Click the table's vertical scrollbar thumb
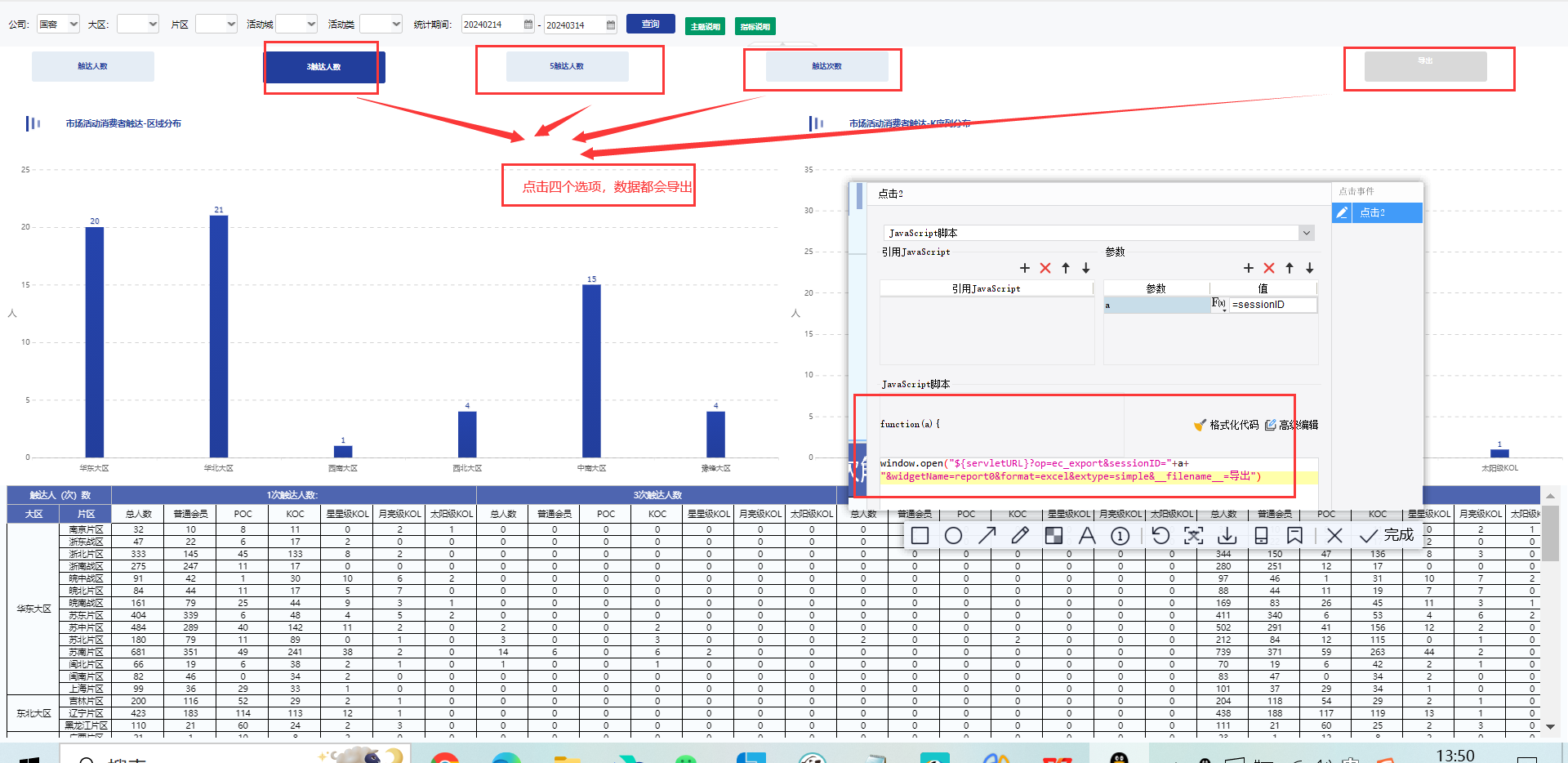Image resolution: width=1568 pixels, height=763 pixels. (1550, 533)
